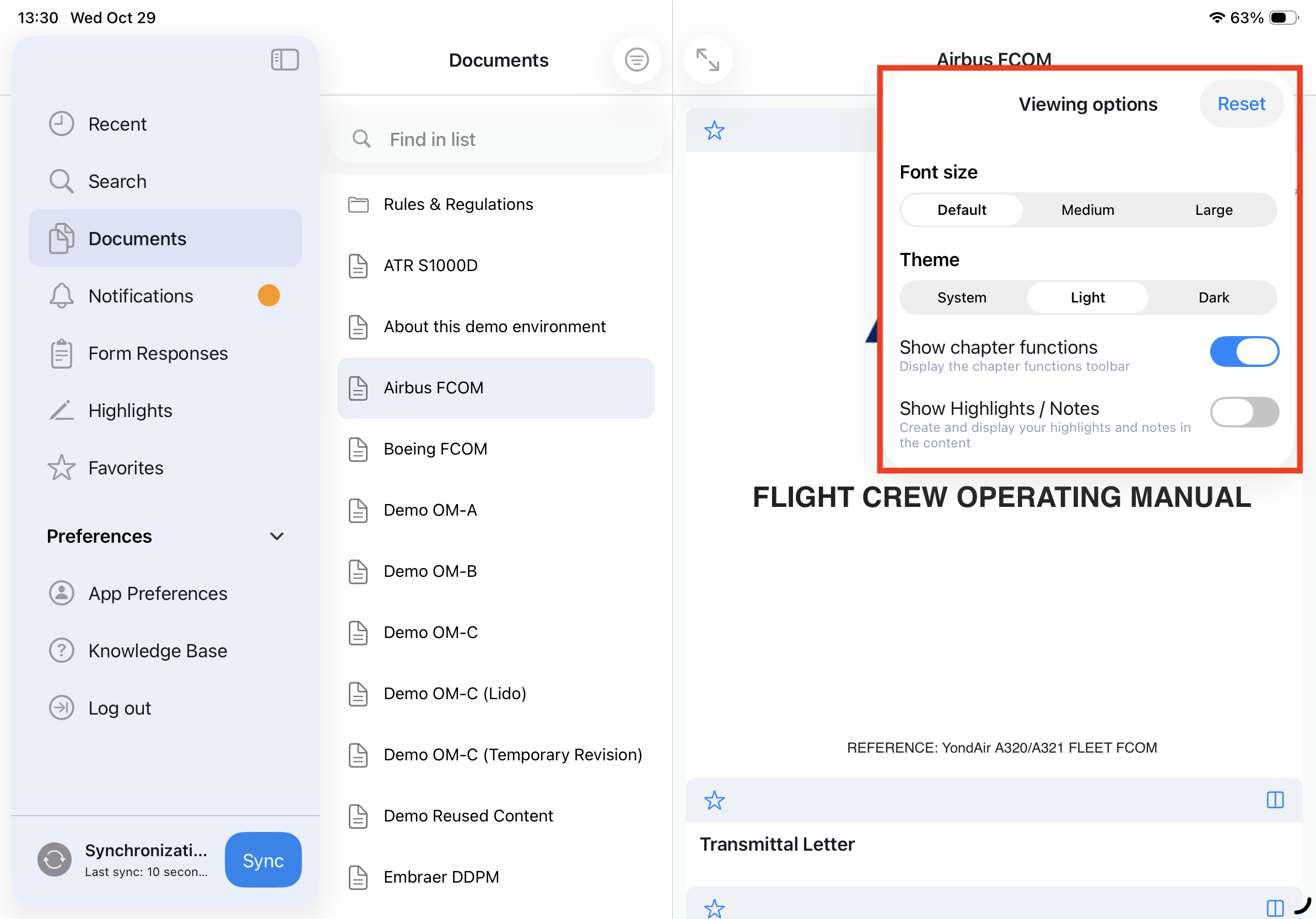The height and width of the screenshot is (919, 1316).
Task: Open the documents list filter icon
Action: [636, 60]
